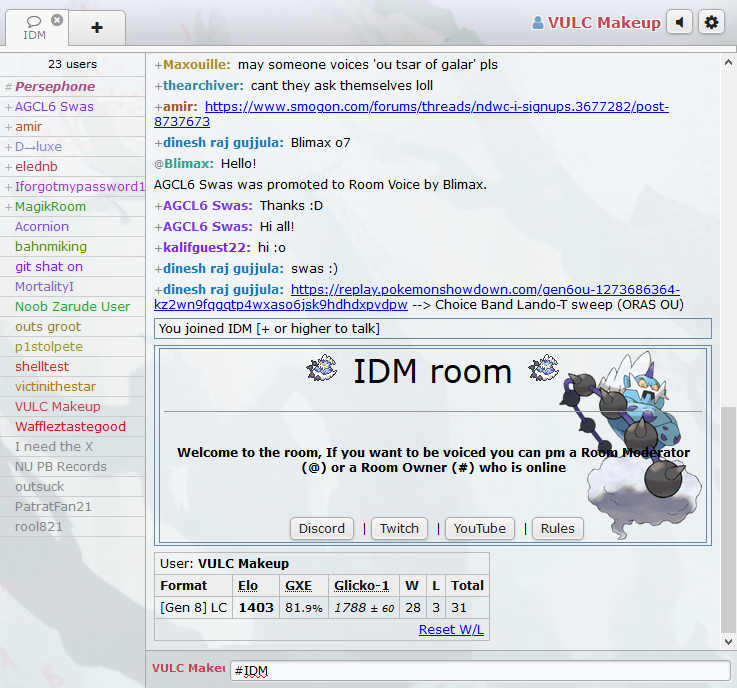Open options with the gear icon
The image size is (737, 688).
point(711,22)
